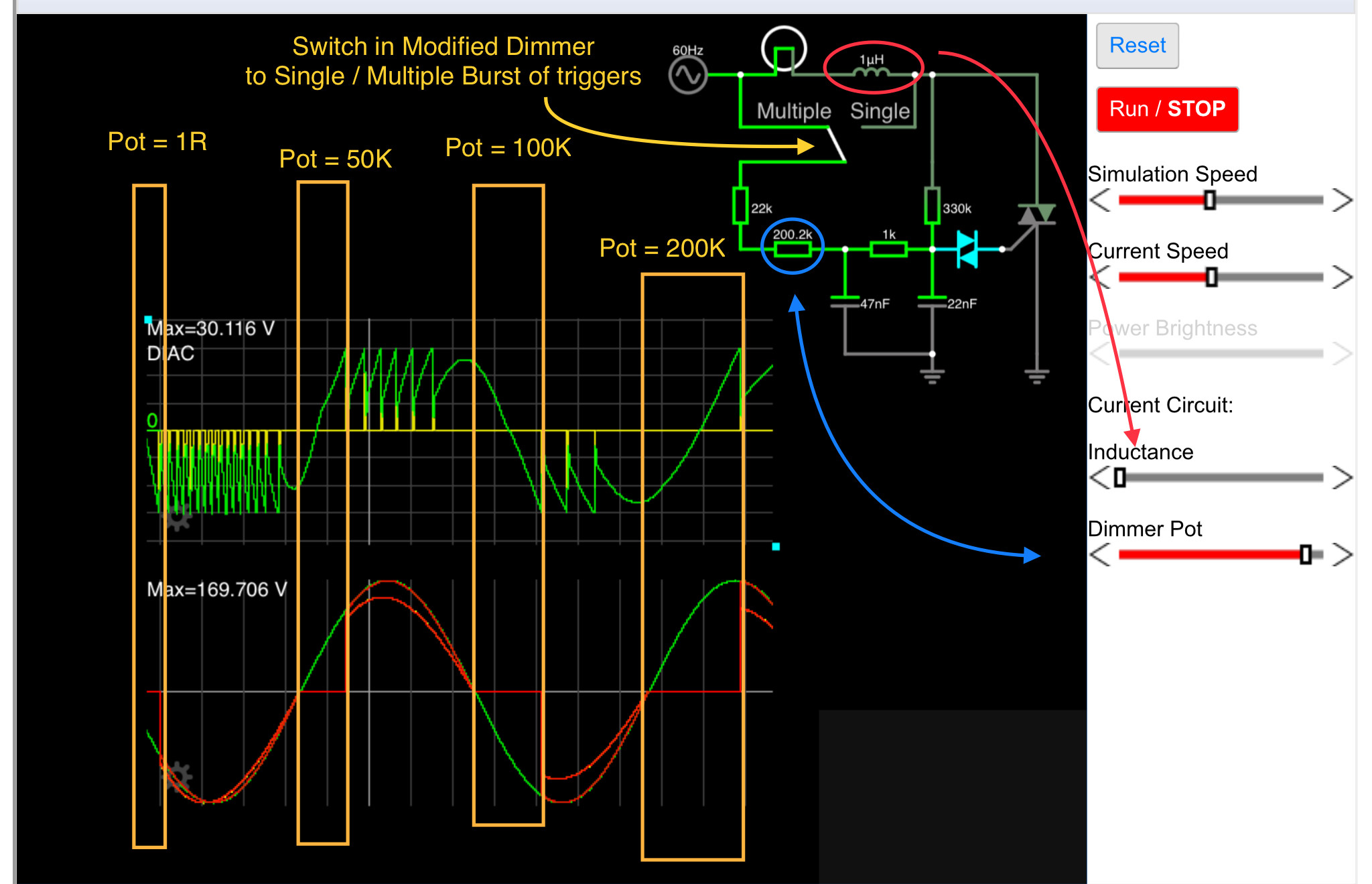
Task: Select the 330k resistor
Action: pos(932,206)
